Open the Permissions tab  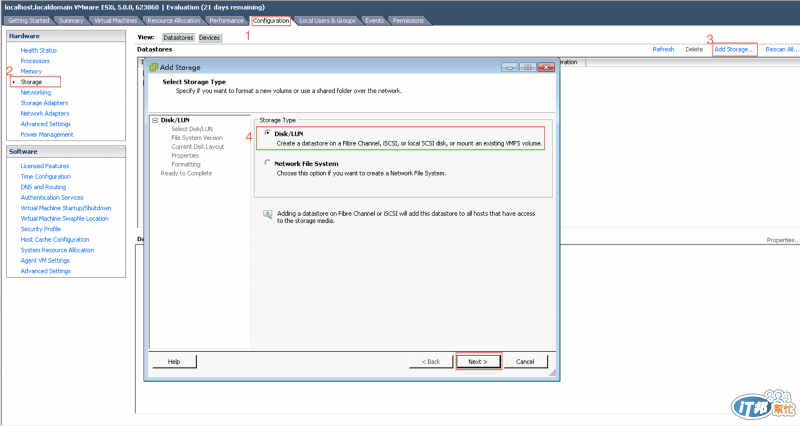pyautogui.click(x=408, y=20)
